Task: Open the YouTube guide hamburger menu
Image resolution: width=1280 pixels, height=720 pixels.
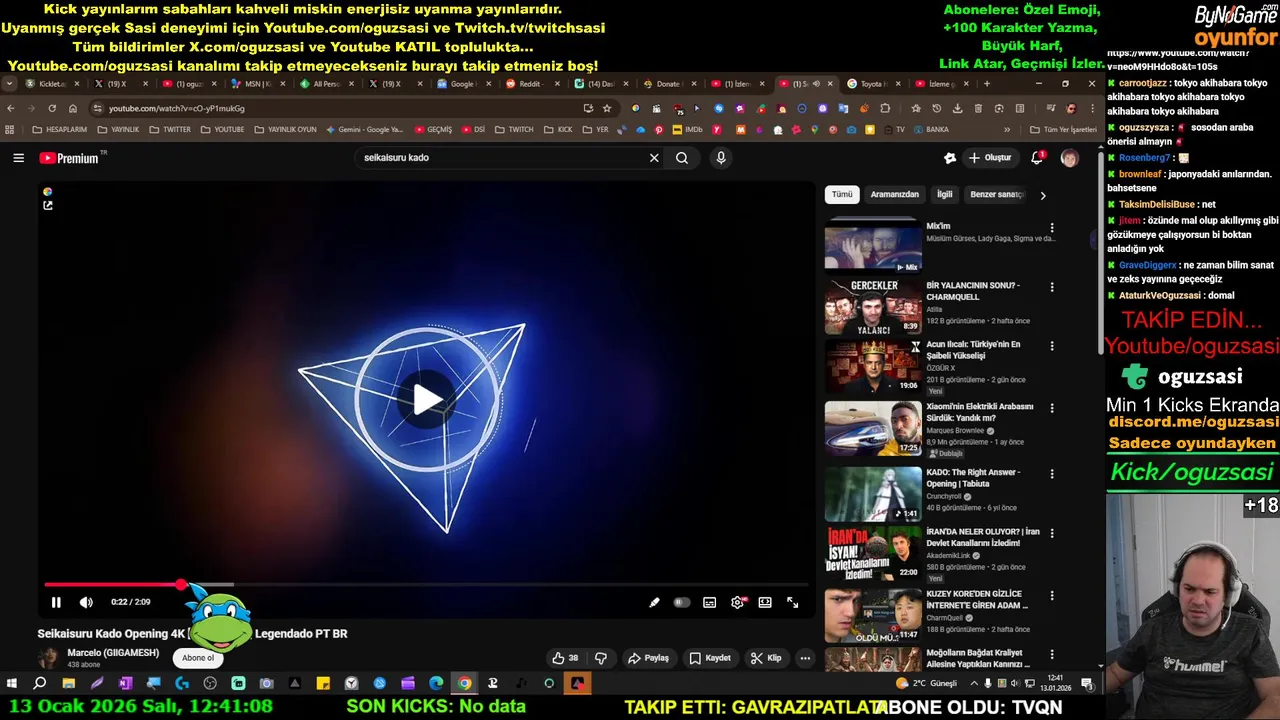Action: point(18,158)
